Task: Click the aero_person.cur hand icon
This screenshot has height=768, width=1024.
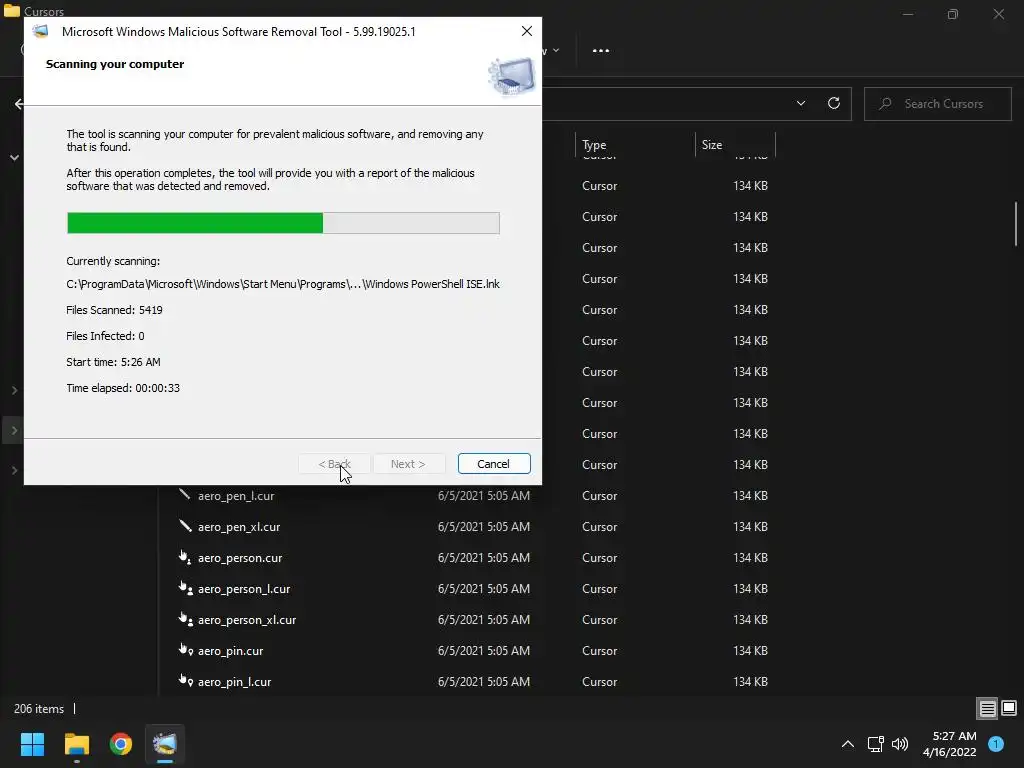Action: click(x=185, y=557)
